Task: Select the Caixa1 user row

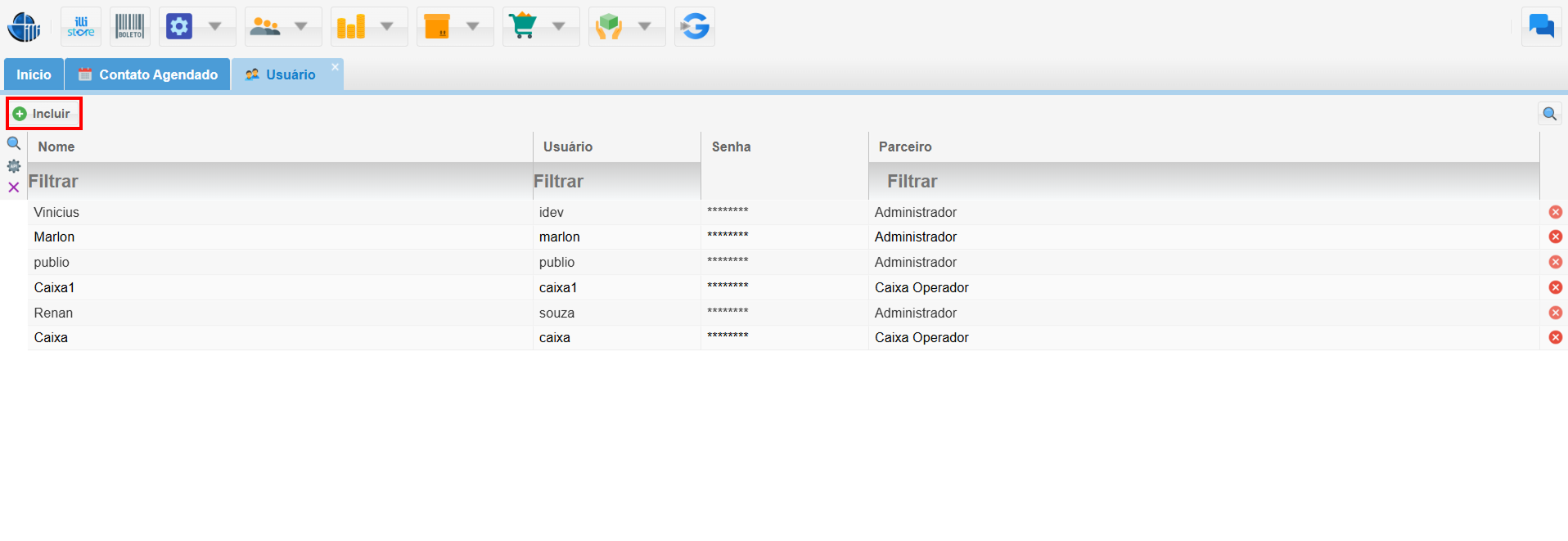Action: 278,287
